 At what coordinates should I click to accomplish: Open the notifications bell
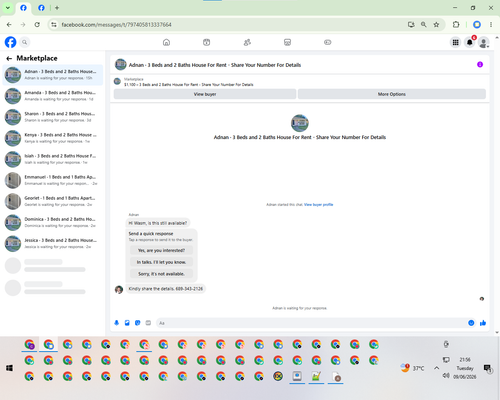click(470, 42)
